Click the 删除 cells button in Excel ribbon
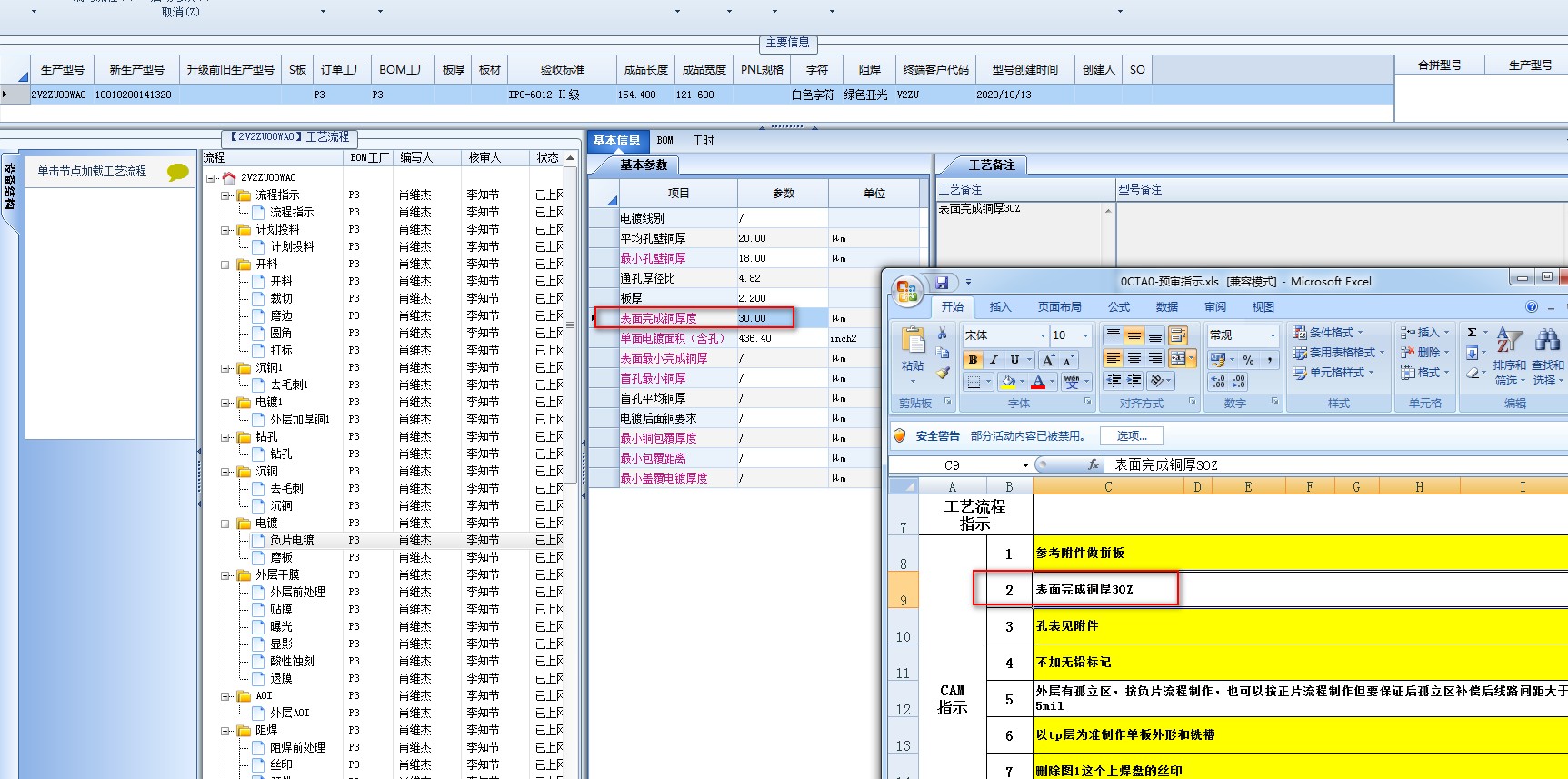 tap(1424, 353)
